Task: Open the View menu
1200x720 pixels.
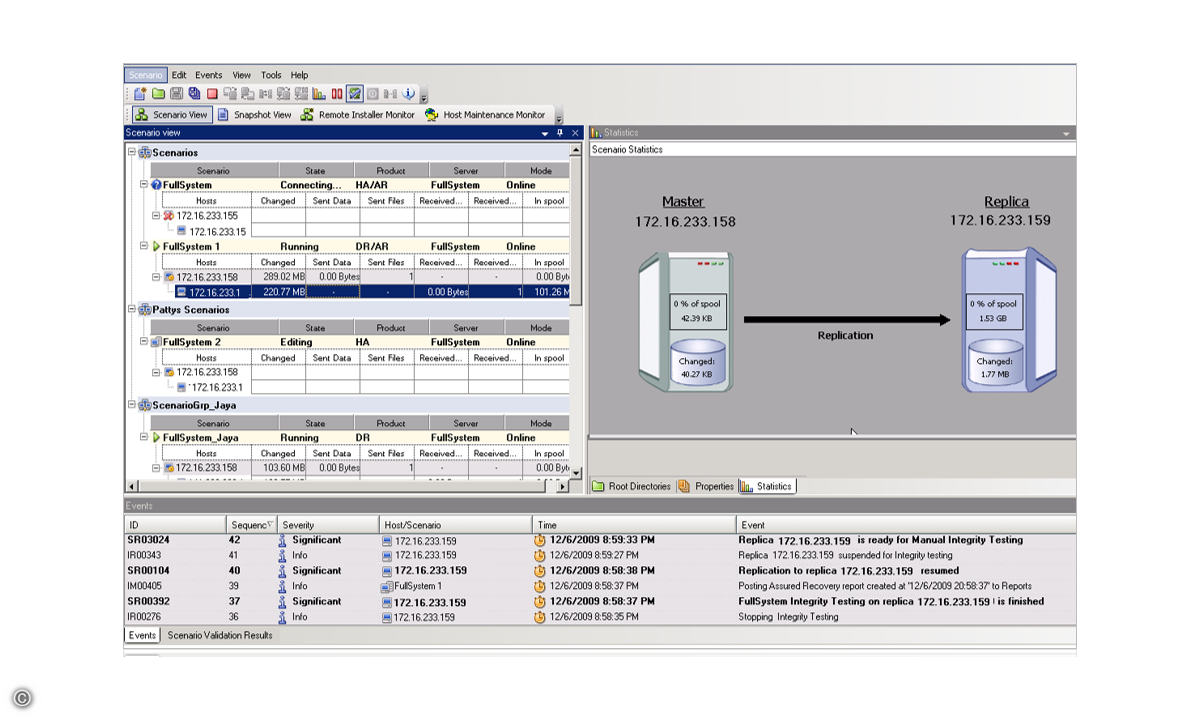Action: tap(242, 75)
